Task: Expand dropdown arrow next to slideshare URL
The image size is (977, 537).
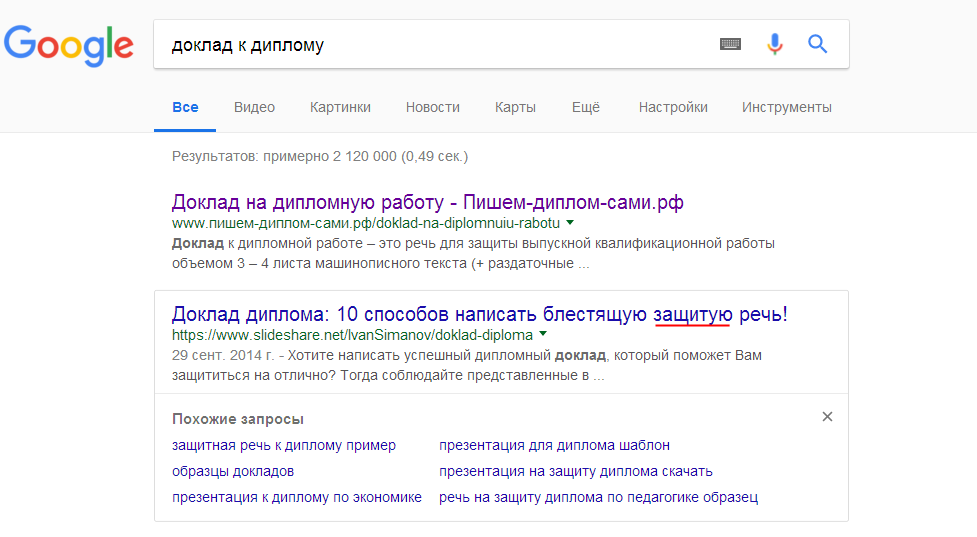Action: (x=543, y=334)
